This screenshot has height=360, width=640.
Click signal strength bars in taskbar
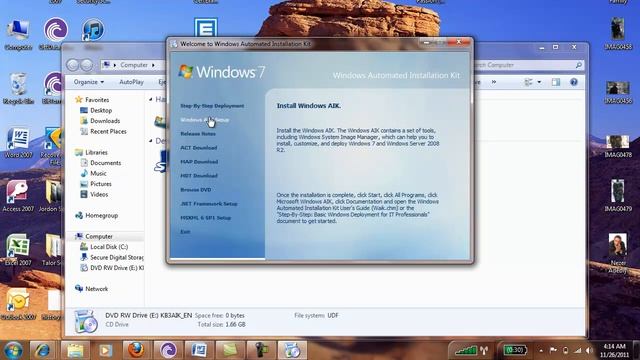pyautogui.click(x=466, y=350)
